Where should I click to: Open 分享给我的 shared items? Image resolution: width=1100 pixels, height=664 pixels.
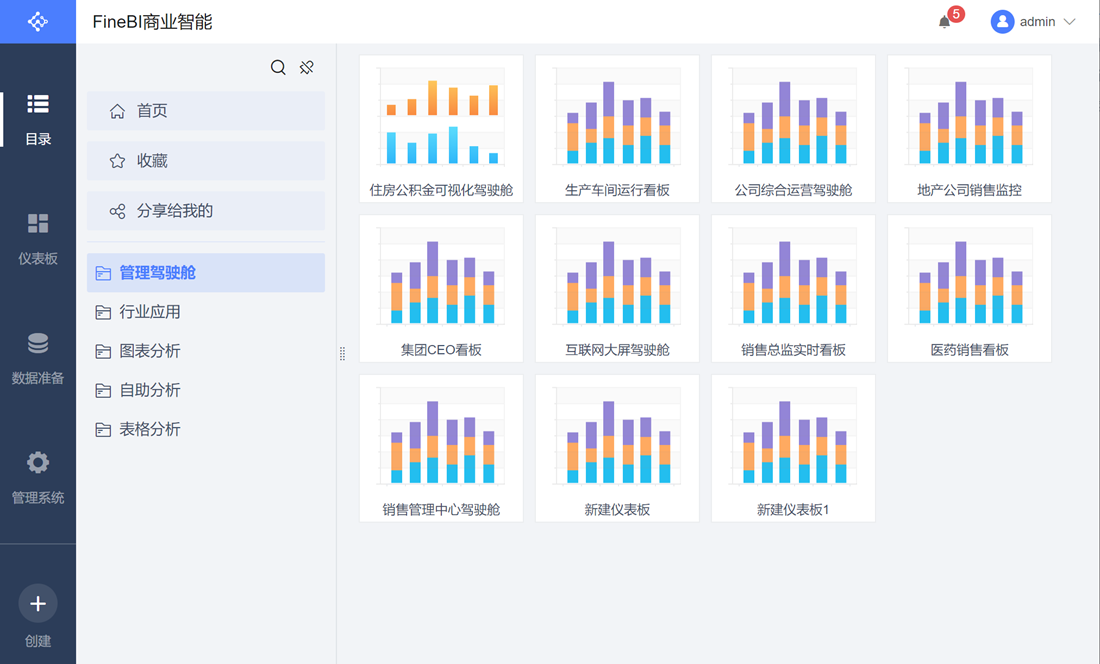[x=174, y=211]
